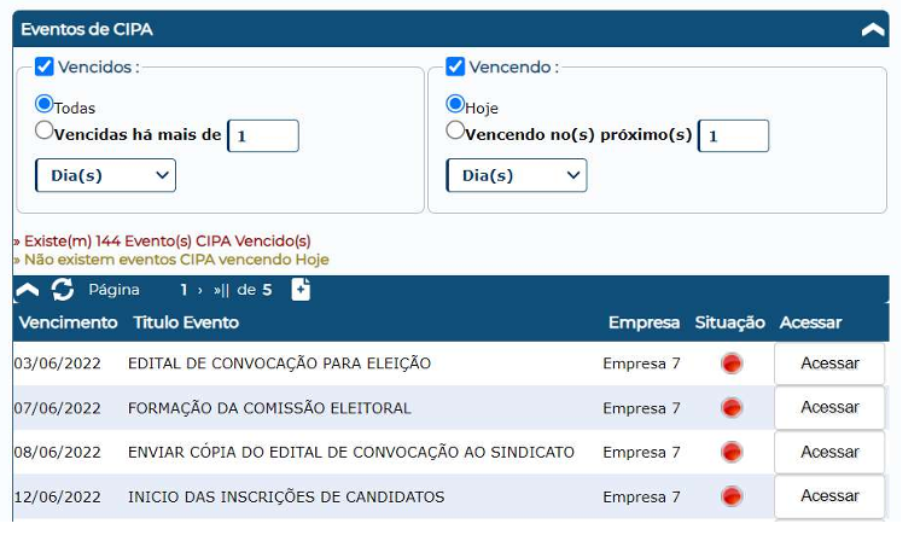This screenshot has width=901, height=535.
Task: Open Dia(s) dropdown under Vencendo
Action: [x=516, y=175]
